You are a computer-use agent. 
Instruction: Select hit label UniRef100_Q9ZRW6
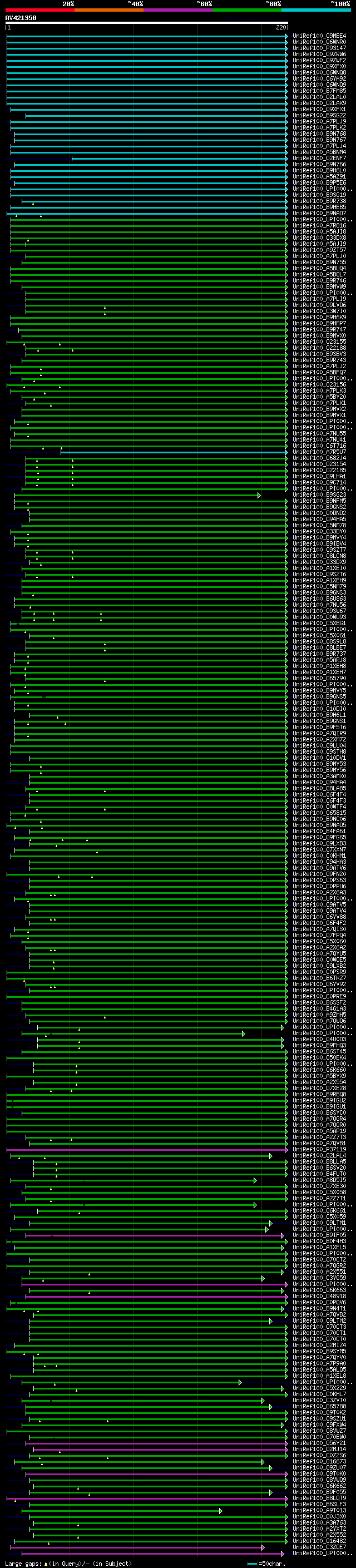click(319, 54)
